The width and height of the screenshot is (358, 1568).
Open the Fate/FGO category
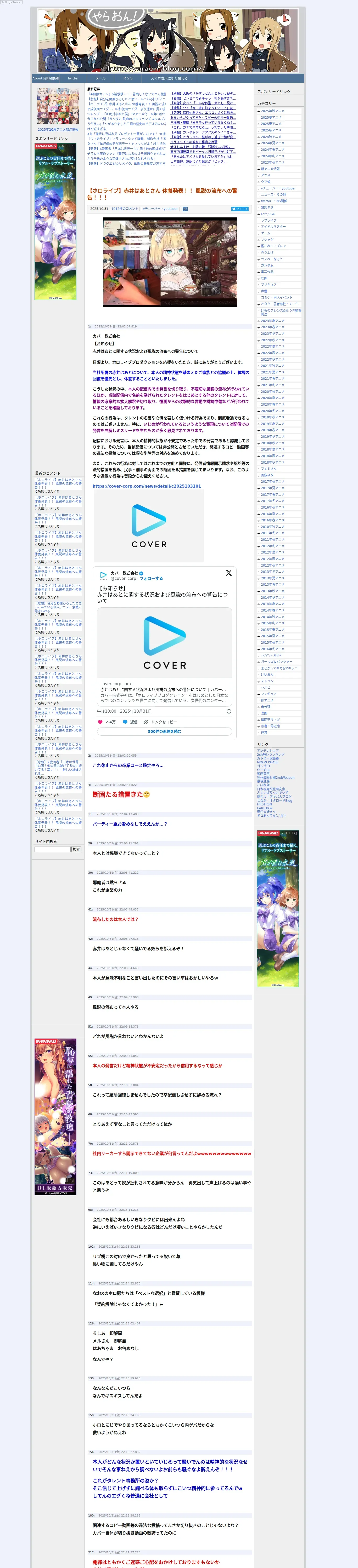pos(268,214)
